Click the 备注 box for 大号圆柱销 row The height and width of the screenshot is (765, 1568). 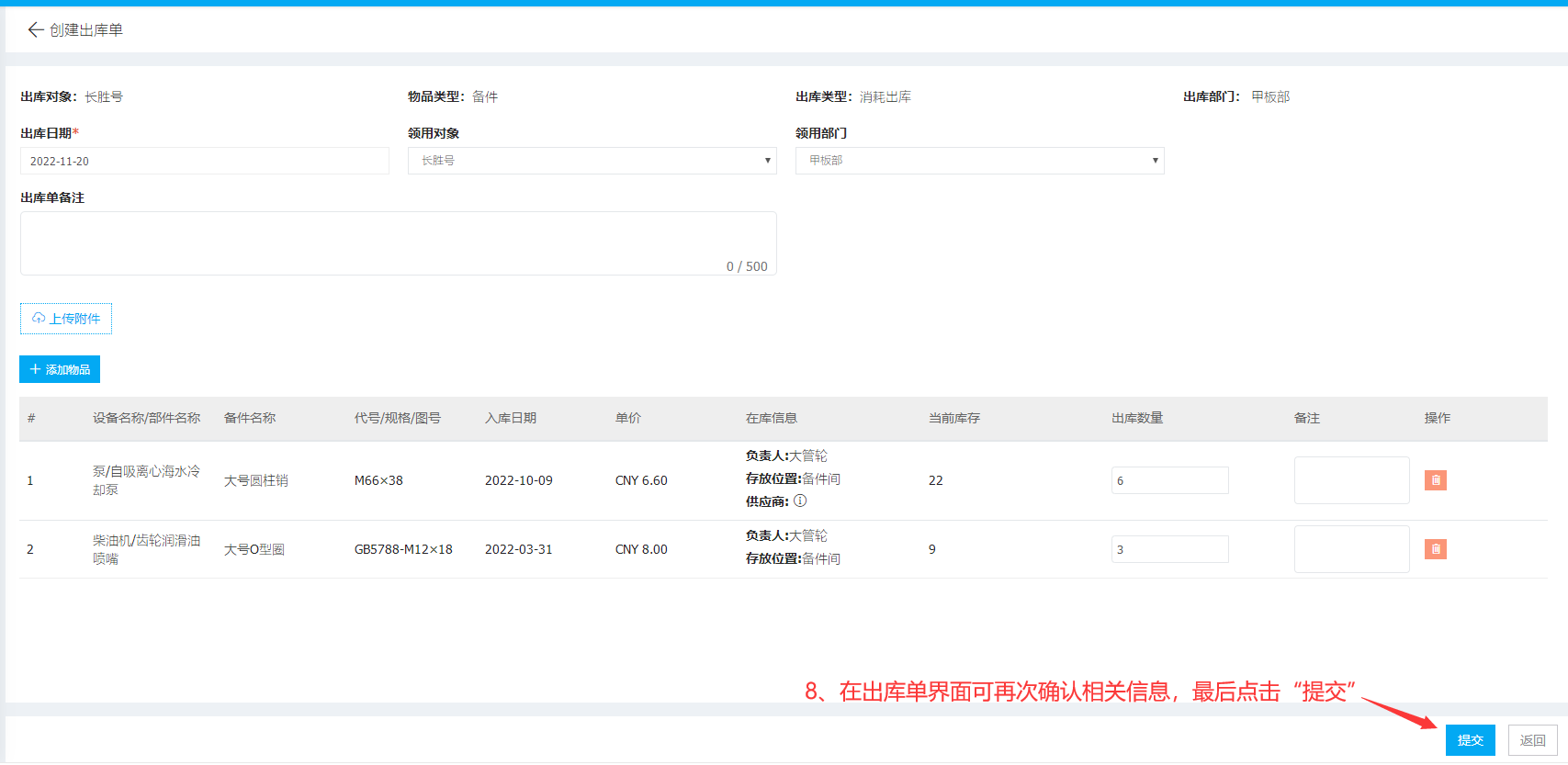coord(1352,480)
